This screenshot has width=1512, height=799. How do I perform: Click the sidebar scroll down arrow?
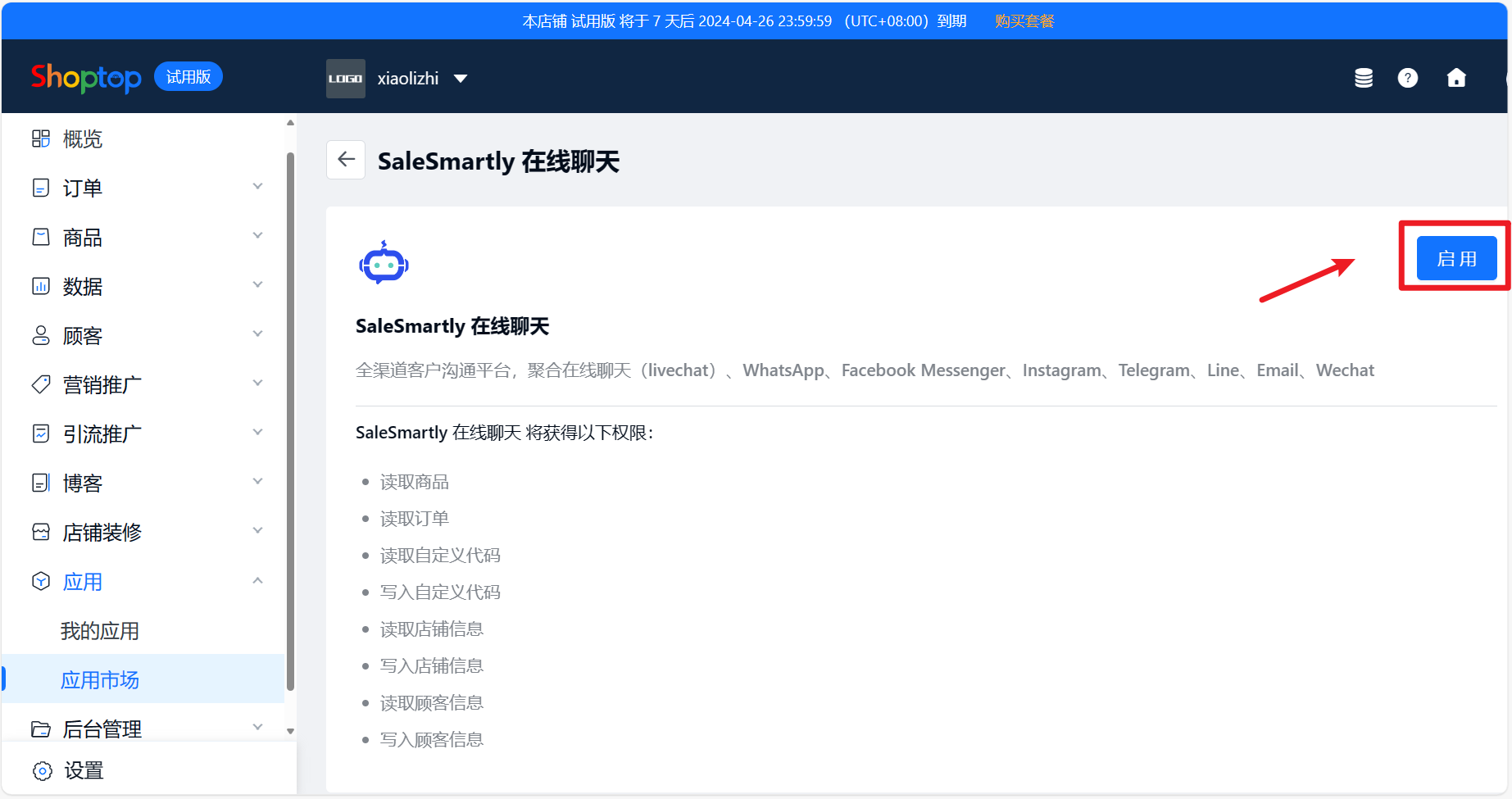pyautogui.click(x=290, y=731)
